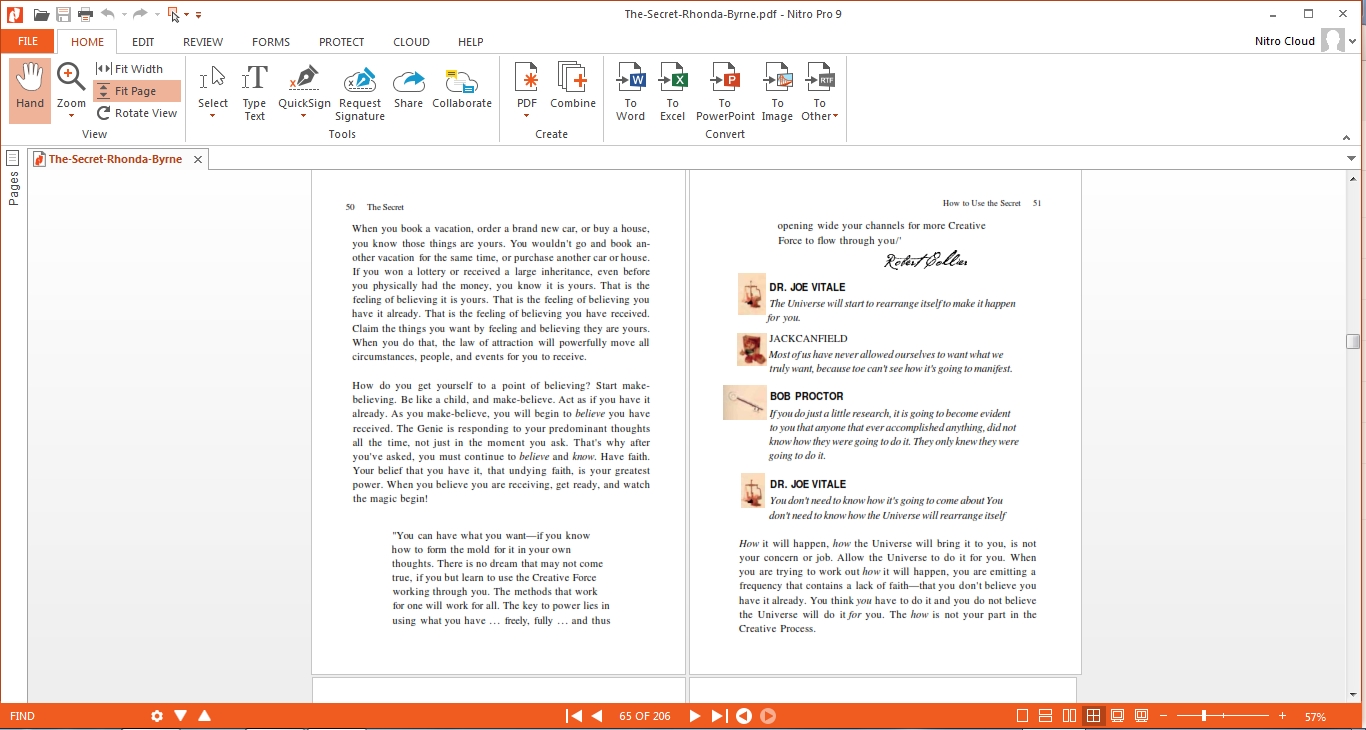Collapse the ribbon with the chevron
The width and height of the screenshot is (1366, 730).
1346,138
